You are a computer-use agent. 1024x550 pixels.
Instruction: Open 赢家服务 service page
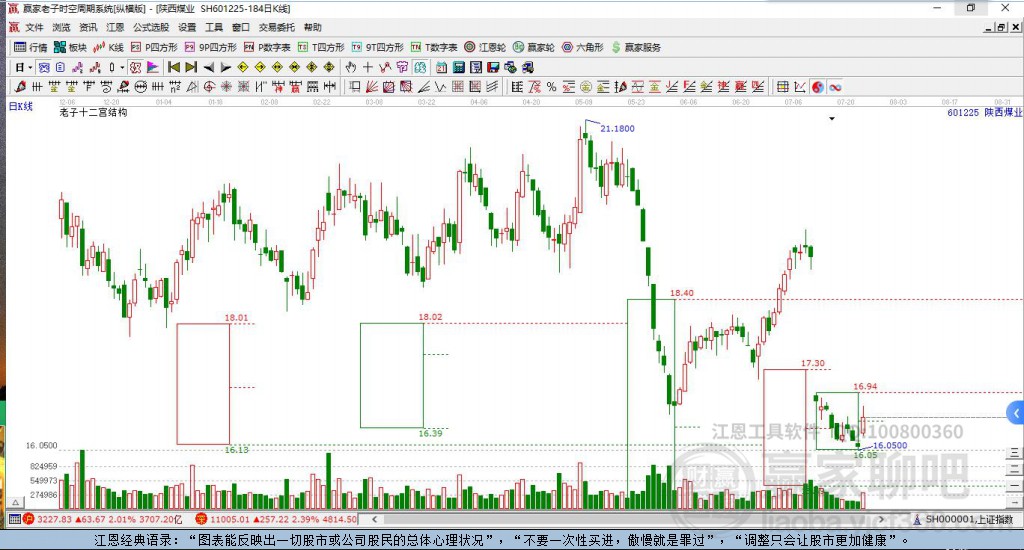click(x=636, y=47)
